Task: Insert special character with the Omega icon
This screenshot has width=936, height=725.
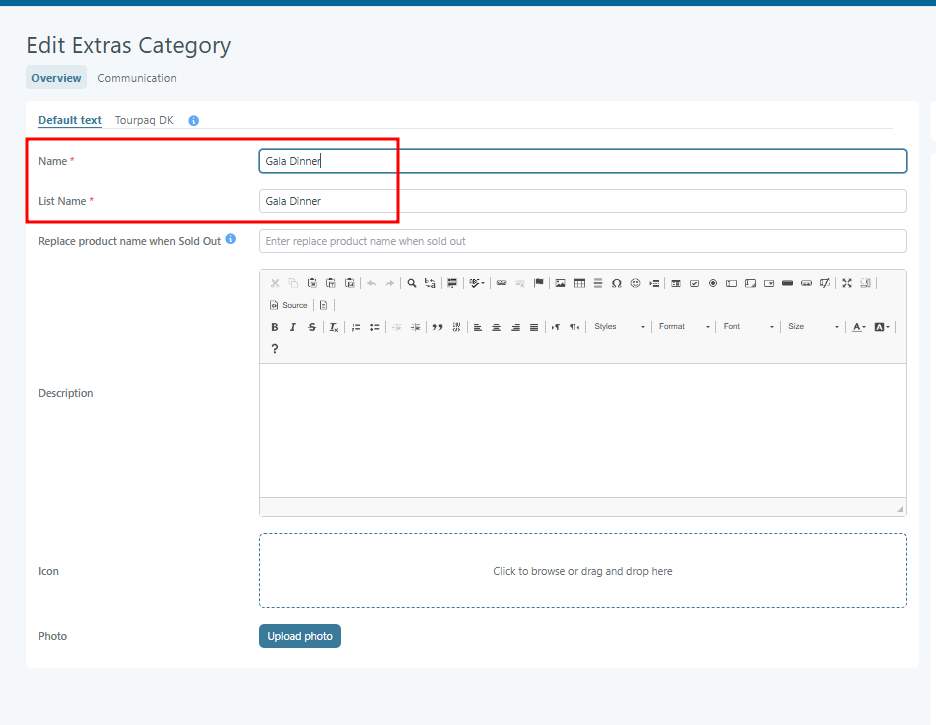Action: click(616, 283)
